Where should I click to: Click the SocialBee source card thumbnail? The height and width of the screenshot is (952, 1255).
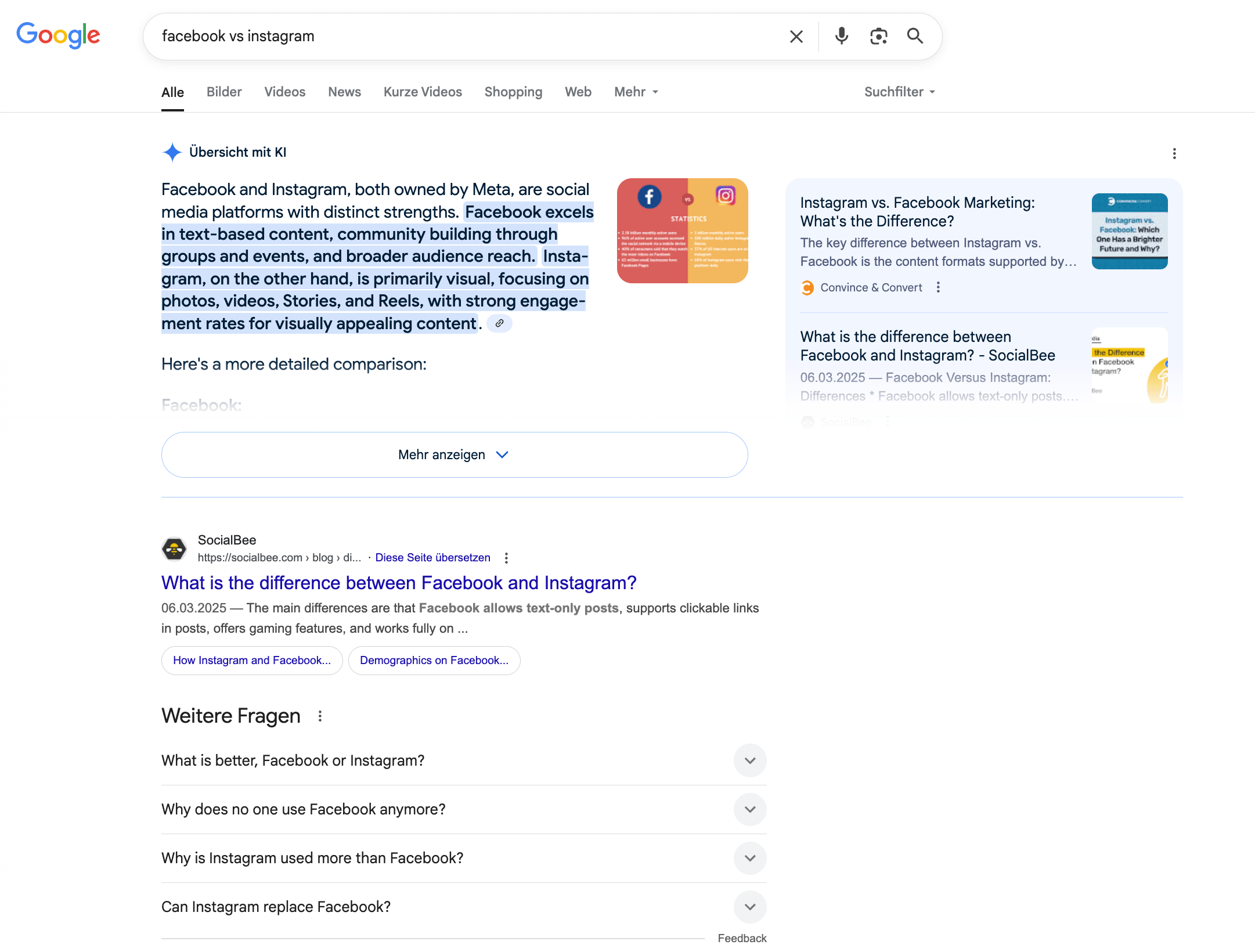[x=1130, y=365]
